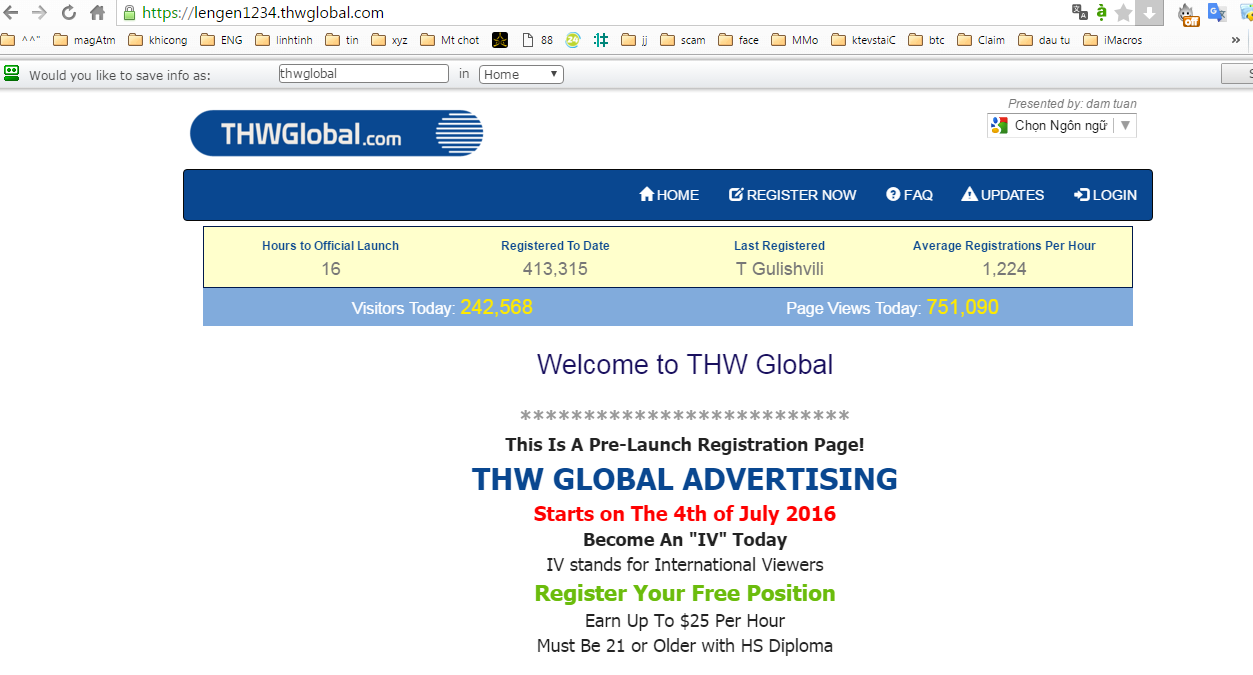The height and width of the screenshot is (675, 1253).
Task: Open the FAQ menu item
Action: pyautogui.click(x=910, y=195)
